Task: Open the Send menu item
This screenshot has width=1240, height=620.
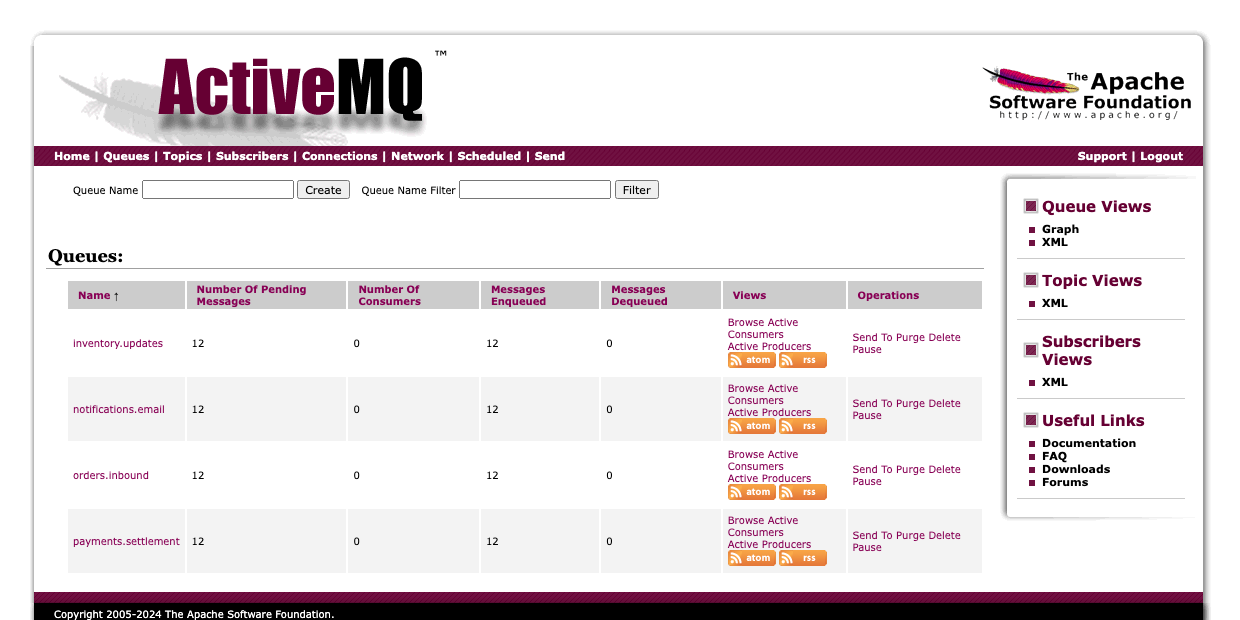Action: [550, 156]
